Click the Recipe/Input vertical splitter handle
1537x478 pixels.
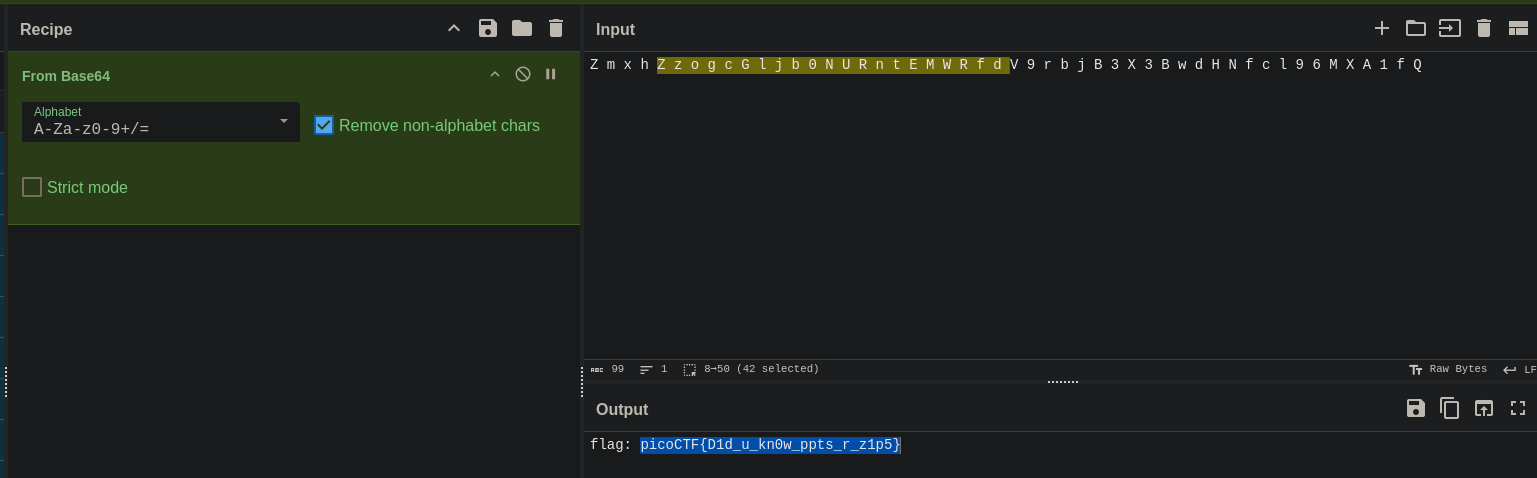click(x=582, y=382)
